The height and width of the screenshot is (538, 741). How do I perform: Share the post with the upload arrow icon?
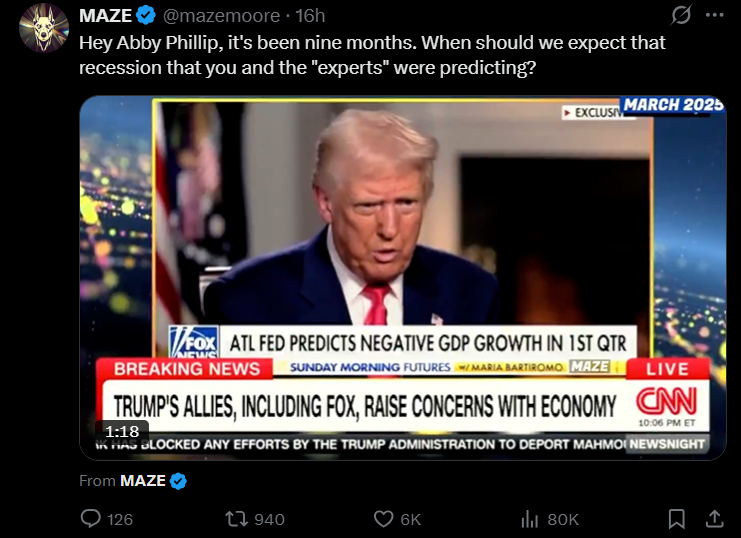[715, 519]
